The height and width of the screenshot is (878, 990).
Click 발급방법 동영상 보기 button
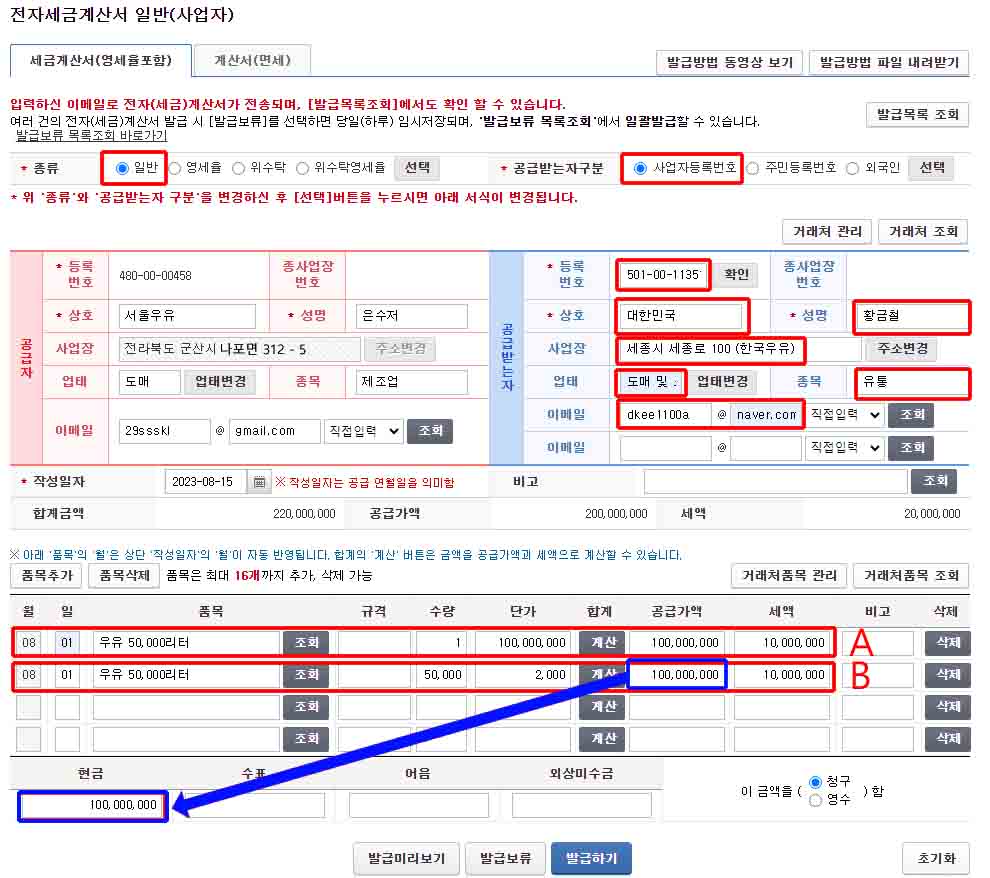pos(729,62)
